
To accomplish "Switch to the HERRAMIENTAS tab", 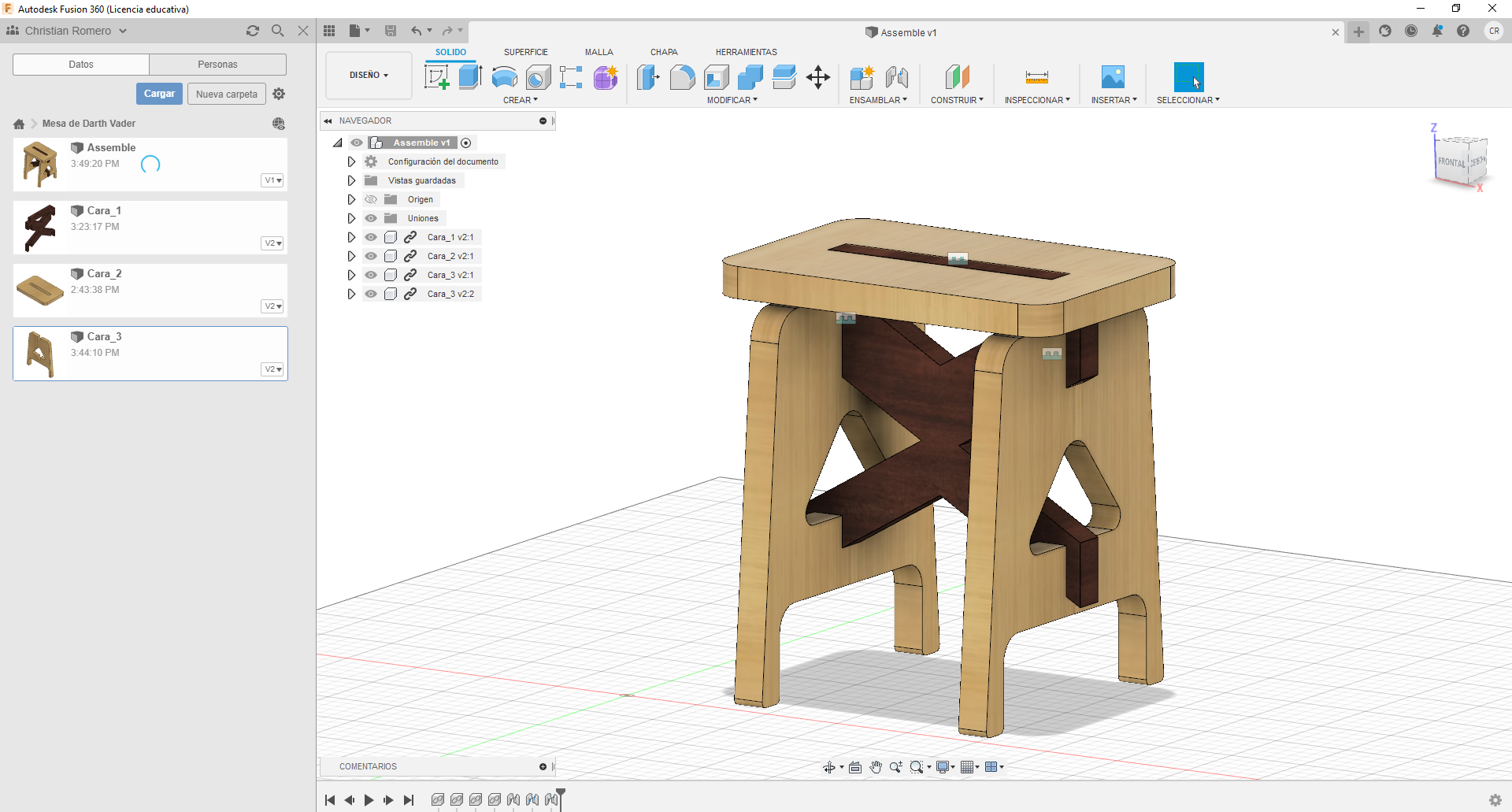I will [x=746, y=52].
